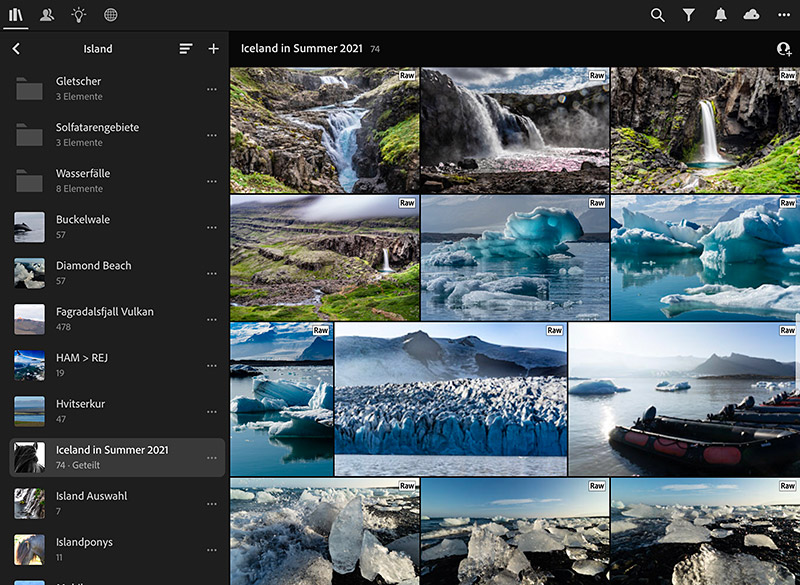Open the inflatable boats photo thumbnail

pos(683,398)
